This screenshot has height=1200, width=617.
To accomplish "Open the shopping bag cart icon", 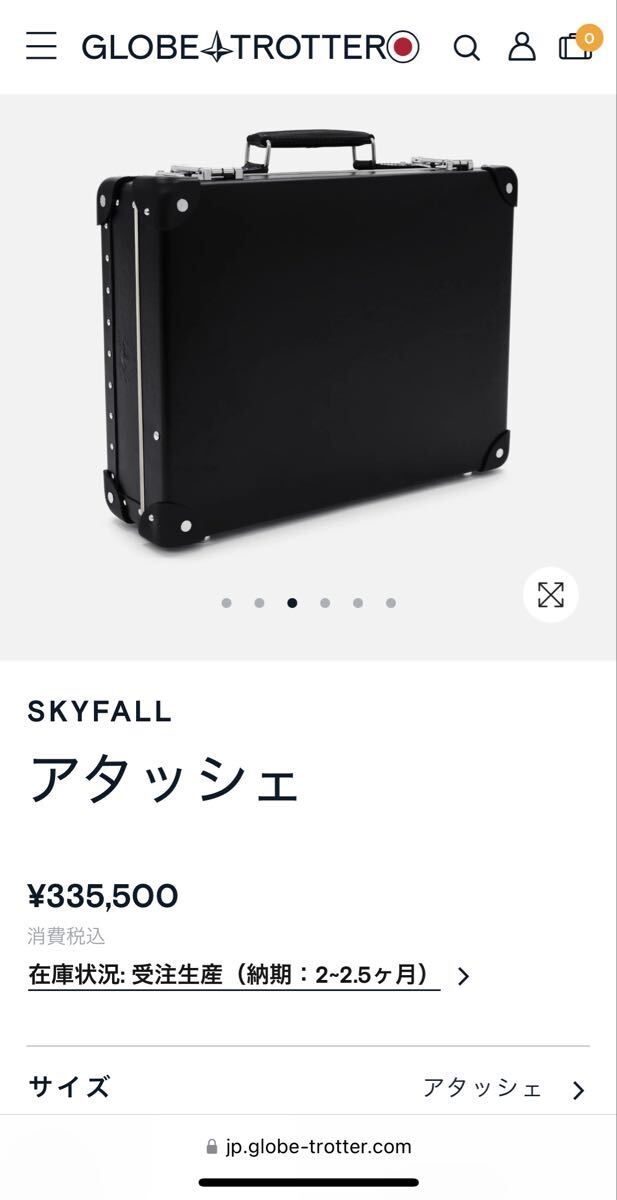I will point(575,45).
